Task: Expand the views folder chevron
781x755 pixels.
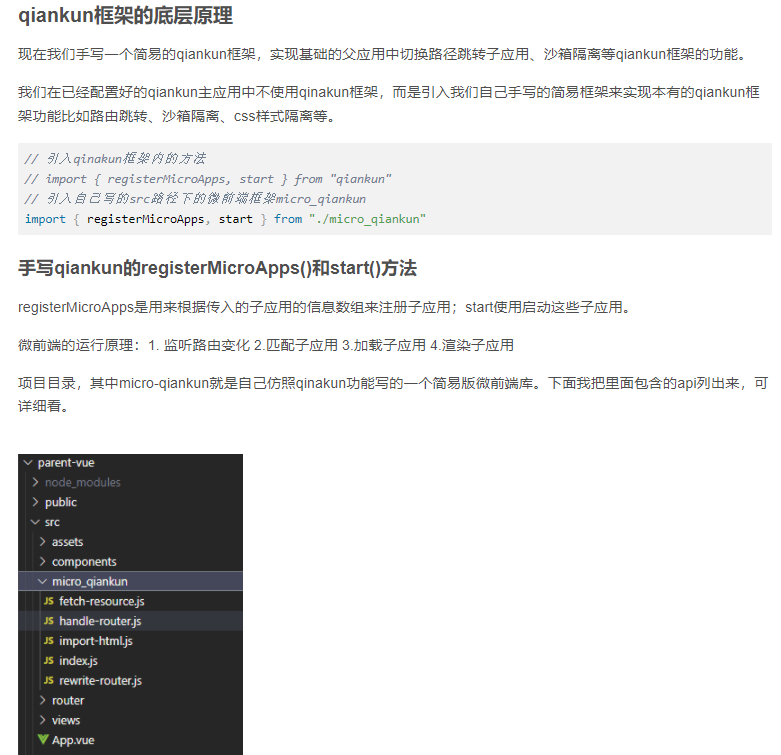Action: coord(42,720)
